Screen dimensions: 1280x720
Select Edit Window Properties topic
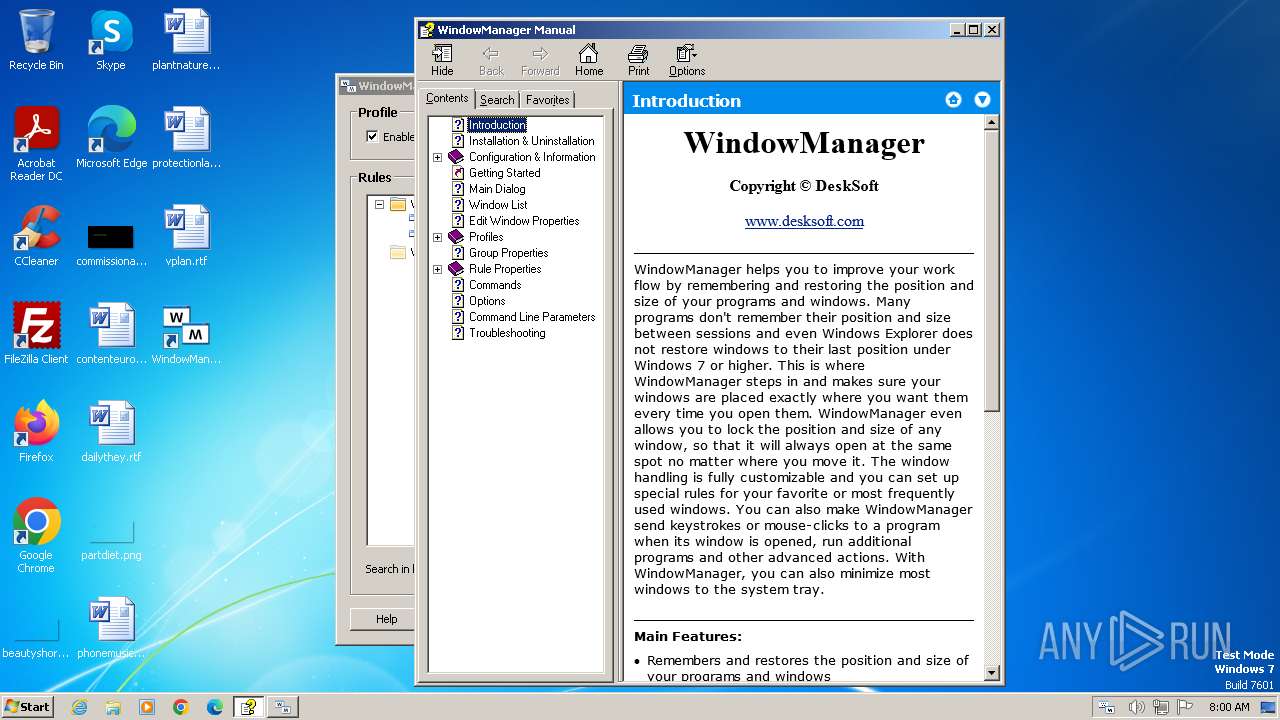(x=524, y=221)
